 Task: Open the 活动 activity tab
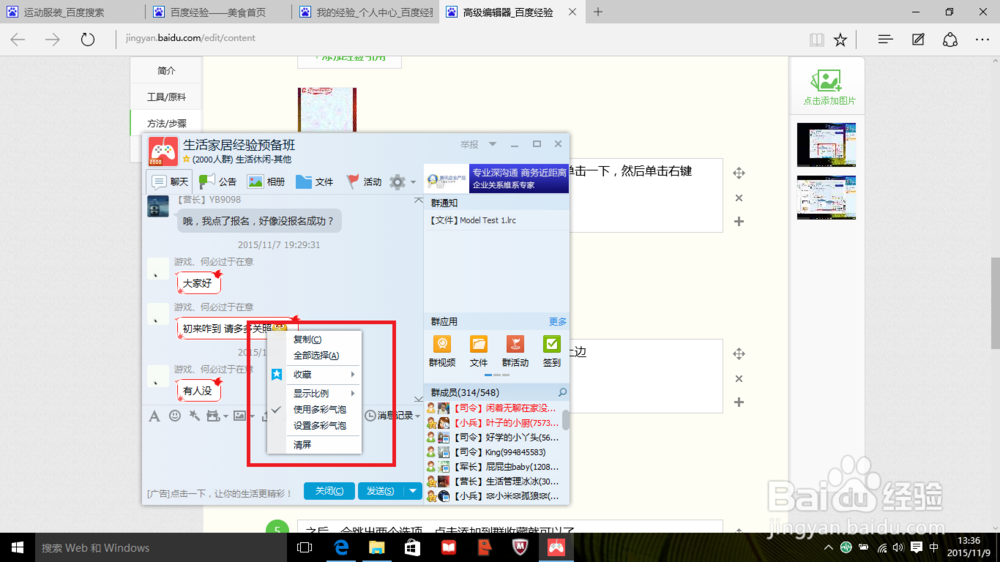(x=364, y=182)
